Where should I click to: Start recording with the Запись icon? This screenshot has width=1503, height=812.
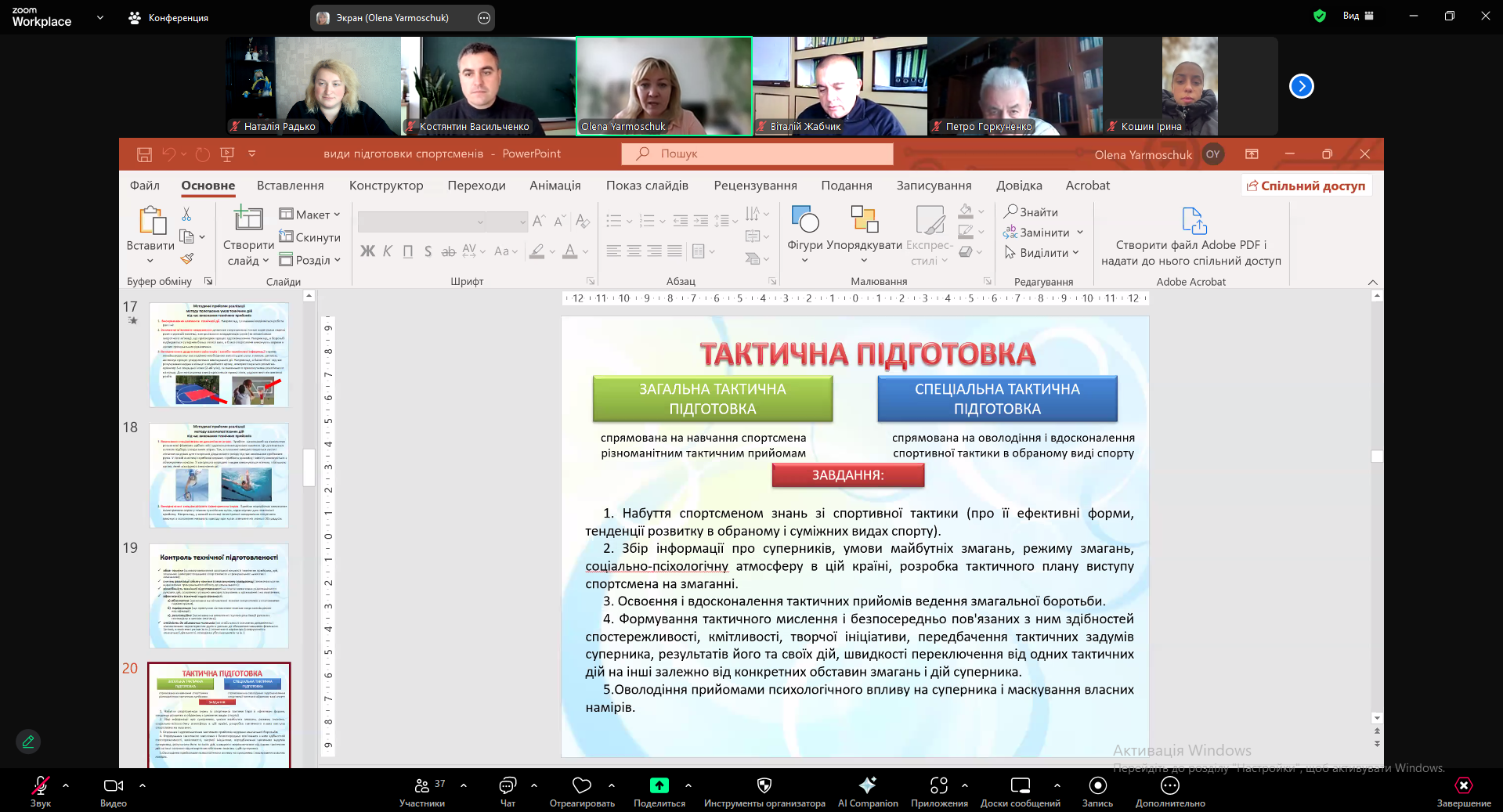click(x=1097, y=785)
